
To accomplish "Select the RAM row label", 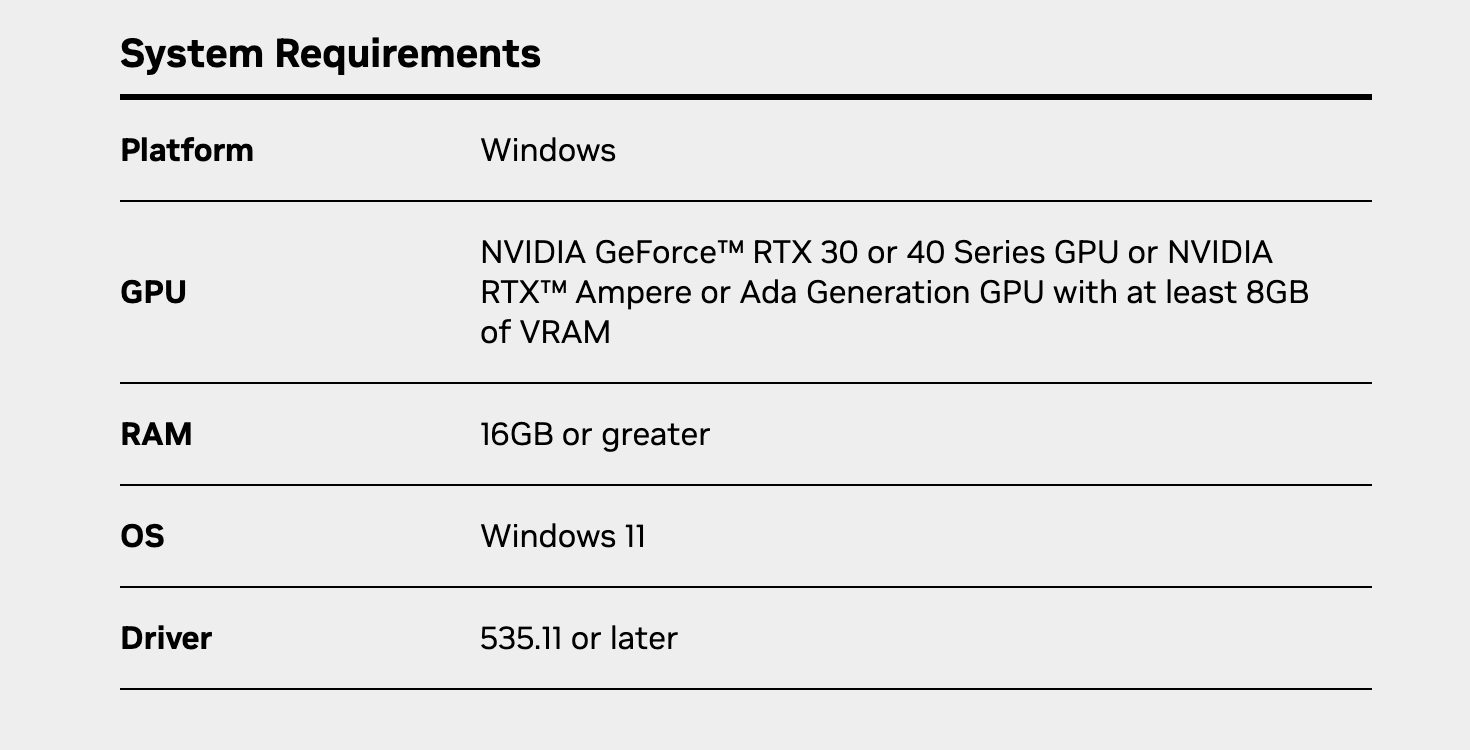I will point(156,434).
